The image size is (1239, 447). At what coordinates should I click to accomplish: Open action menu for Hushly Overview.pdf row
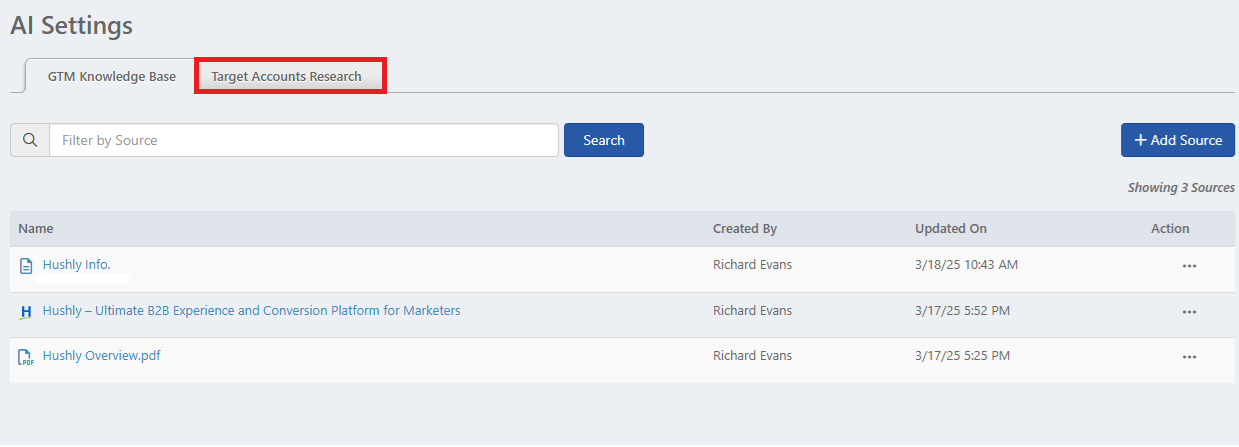pos(1189,357)
